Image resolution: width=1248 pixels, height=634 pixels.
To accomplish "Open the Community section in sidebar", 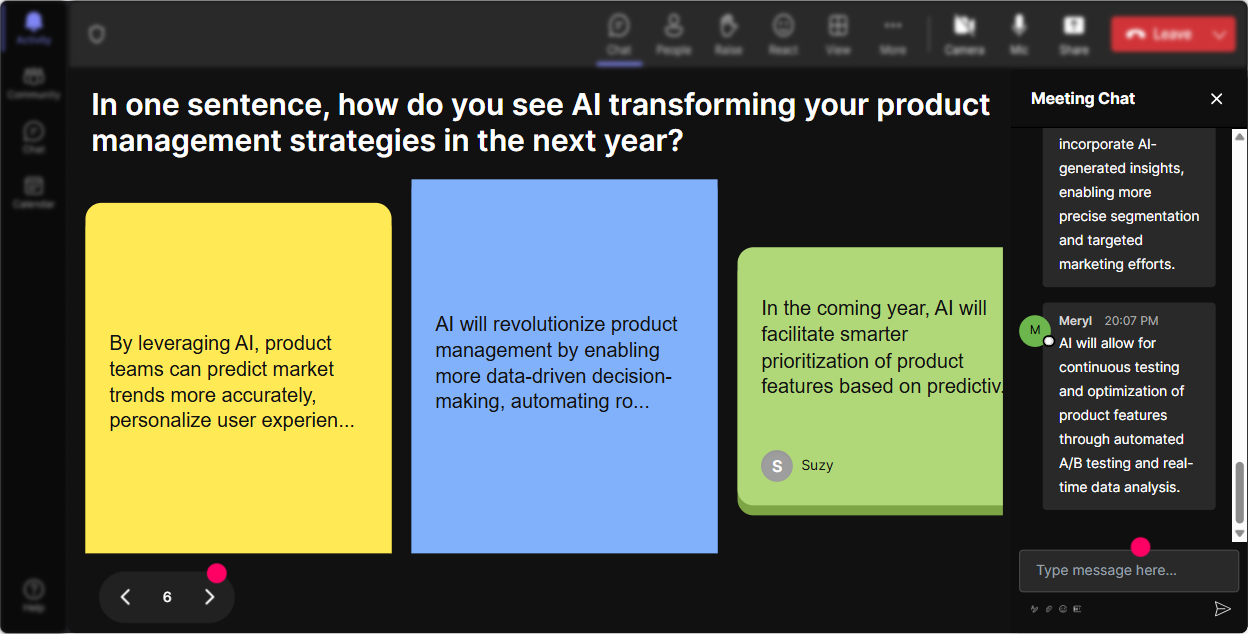I will [34, 83].
